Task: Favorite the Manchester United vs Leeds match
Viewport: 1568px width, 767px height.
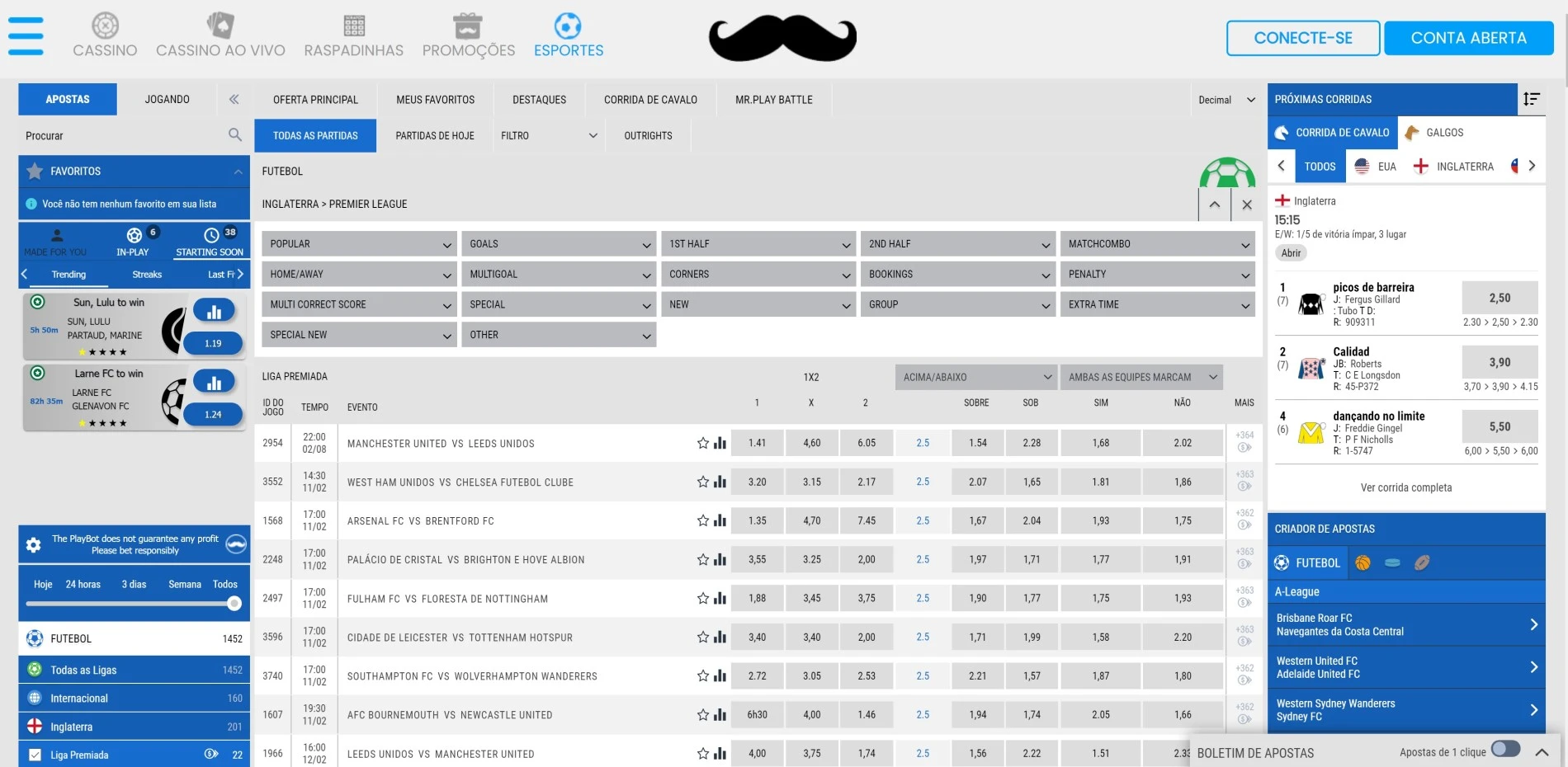Action: [702, 443]
